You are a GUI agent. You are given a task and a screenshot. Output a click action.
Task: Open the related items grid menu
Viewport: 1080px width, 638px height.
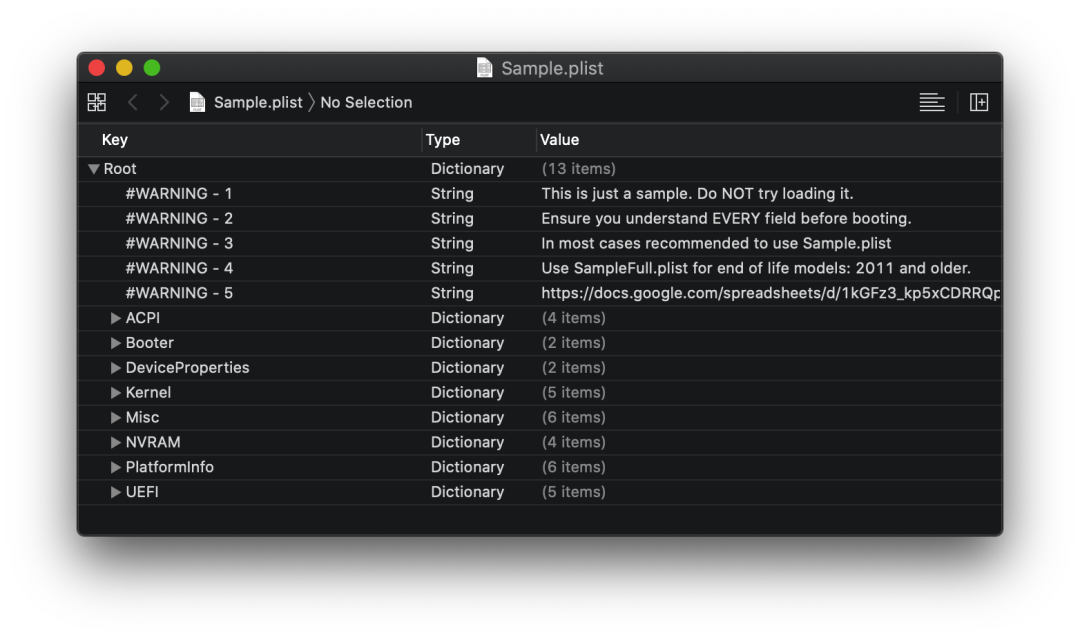(96, 103)
